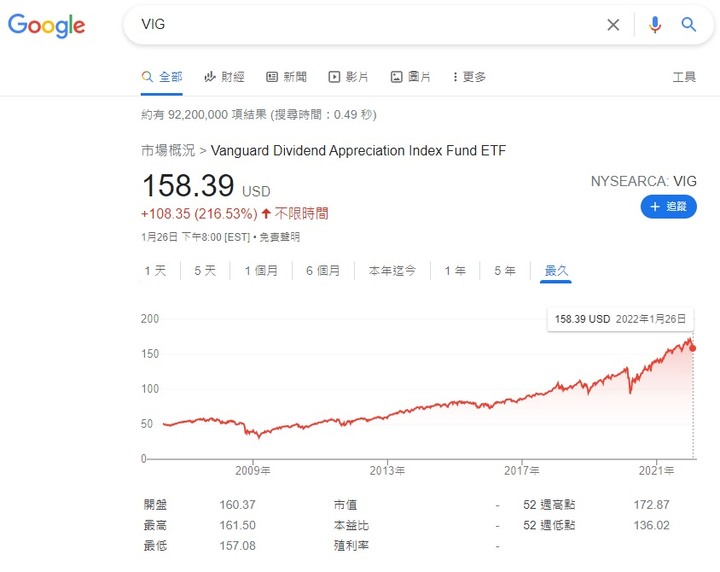Viewport: 720px width, 572px height.
Task: Click the 2013年 axis label
Action: pos(387,471)
